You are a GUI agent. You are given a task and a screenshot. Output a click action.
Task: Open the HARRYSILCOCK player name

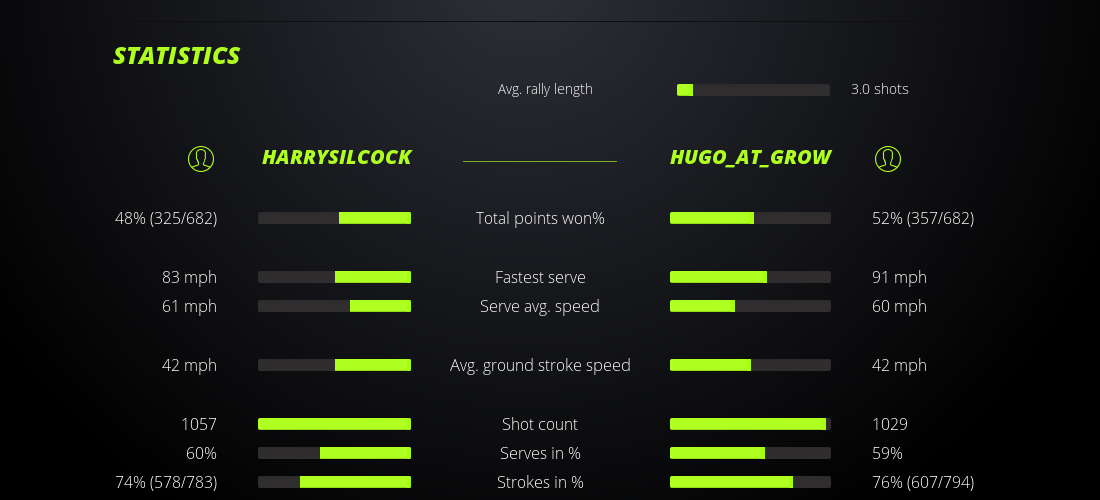click(336, 158)
